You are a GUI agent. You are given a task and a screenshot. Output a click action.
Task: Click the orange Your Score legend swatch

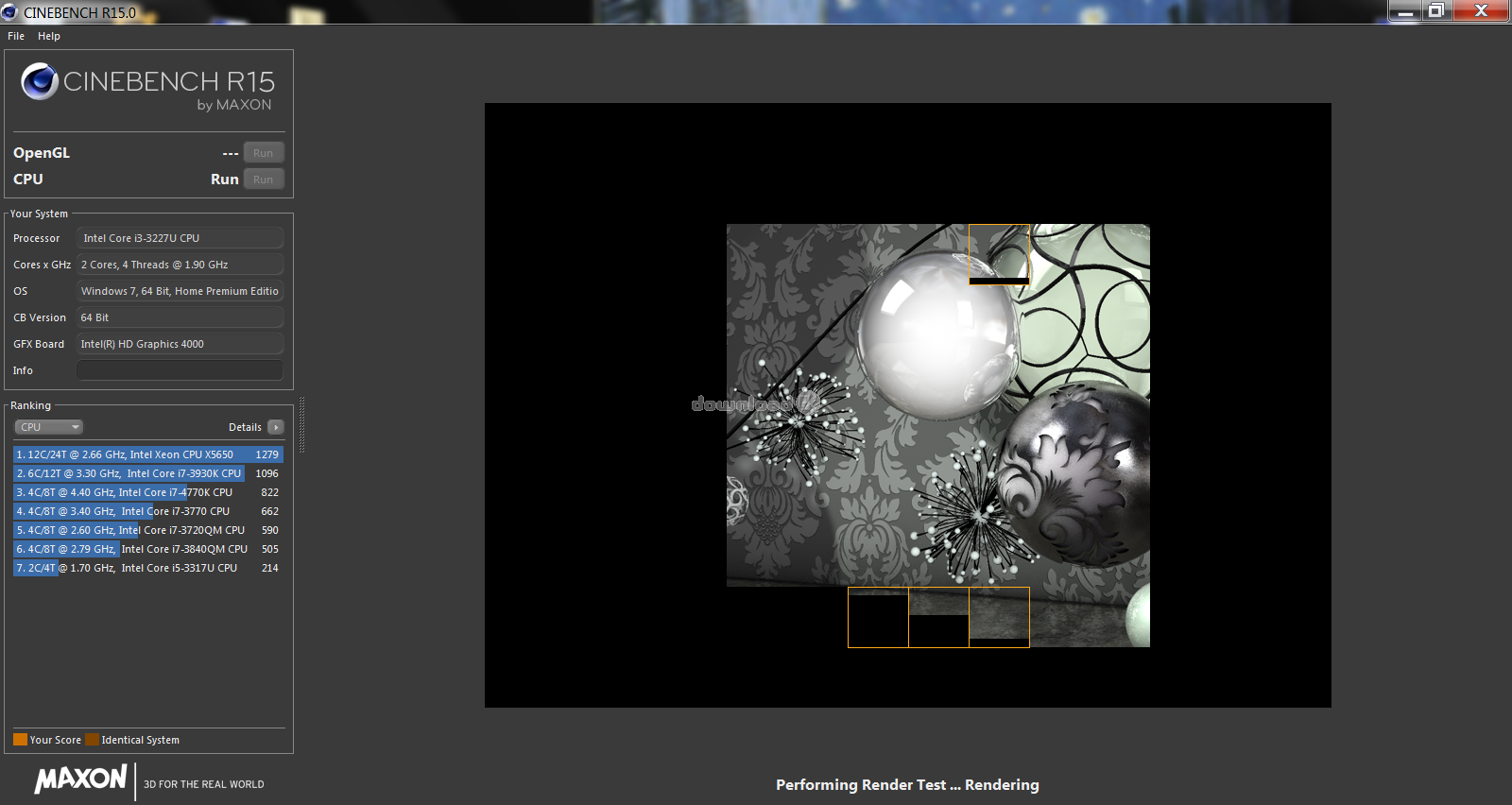(x=20, y=740)
